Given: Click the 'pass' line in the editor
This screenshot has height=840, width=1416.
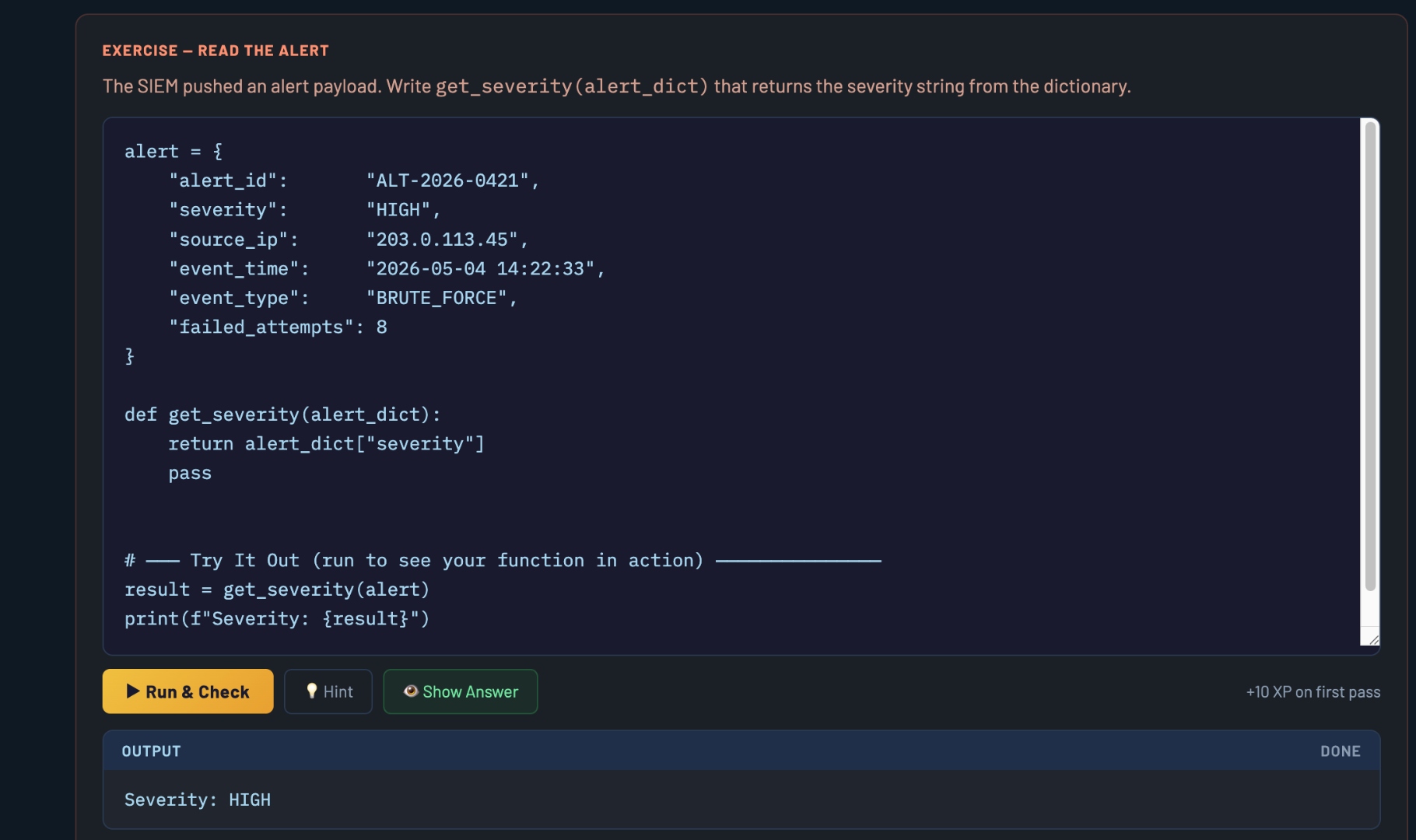Looking at the screenshot, I should pos(190,474).
